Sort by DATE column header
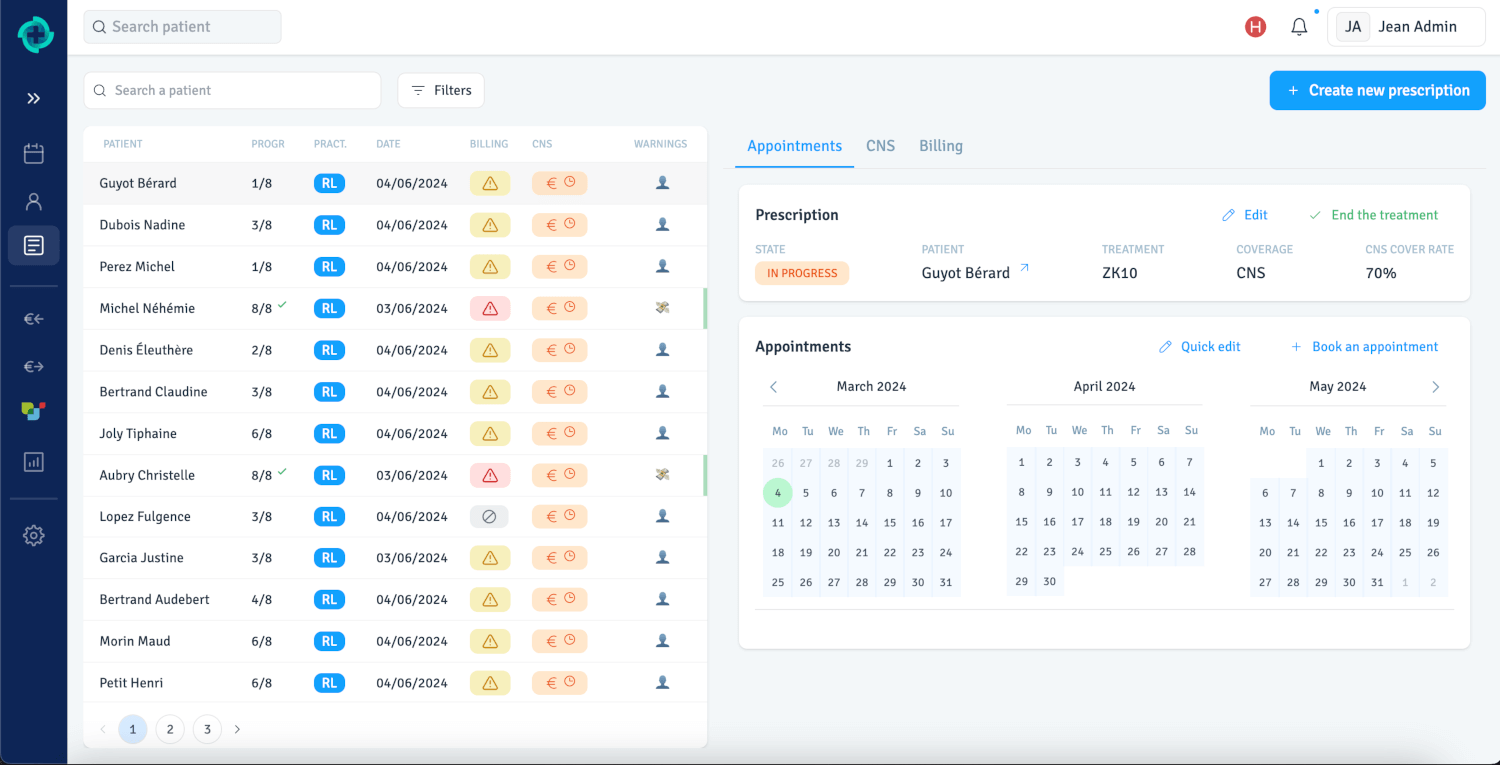 (x=388, y=144)
